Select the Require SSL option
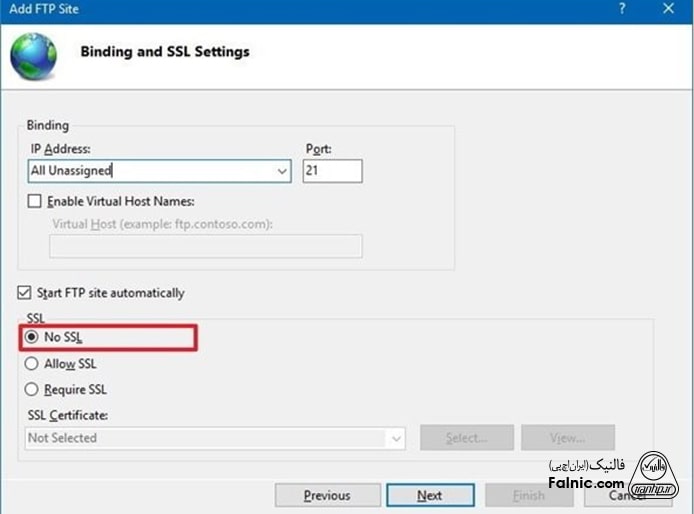 [x=32, y=390]
